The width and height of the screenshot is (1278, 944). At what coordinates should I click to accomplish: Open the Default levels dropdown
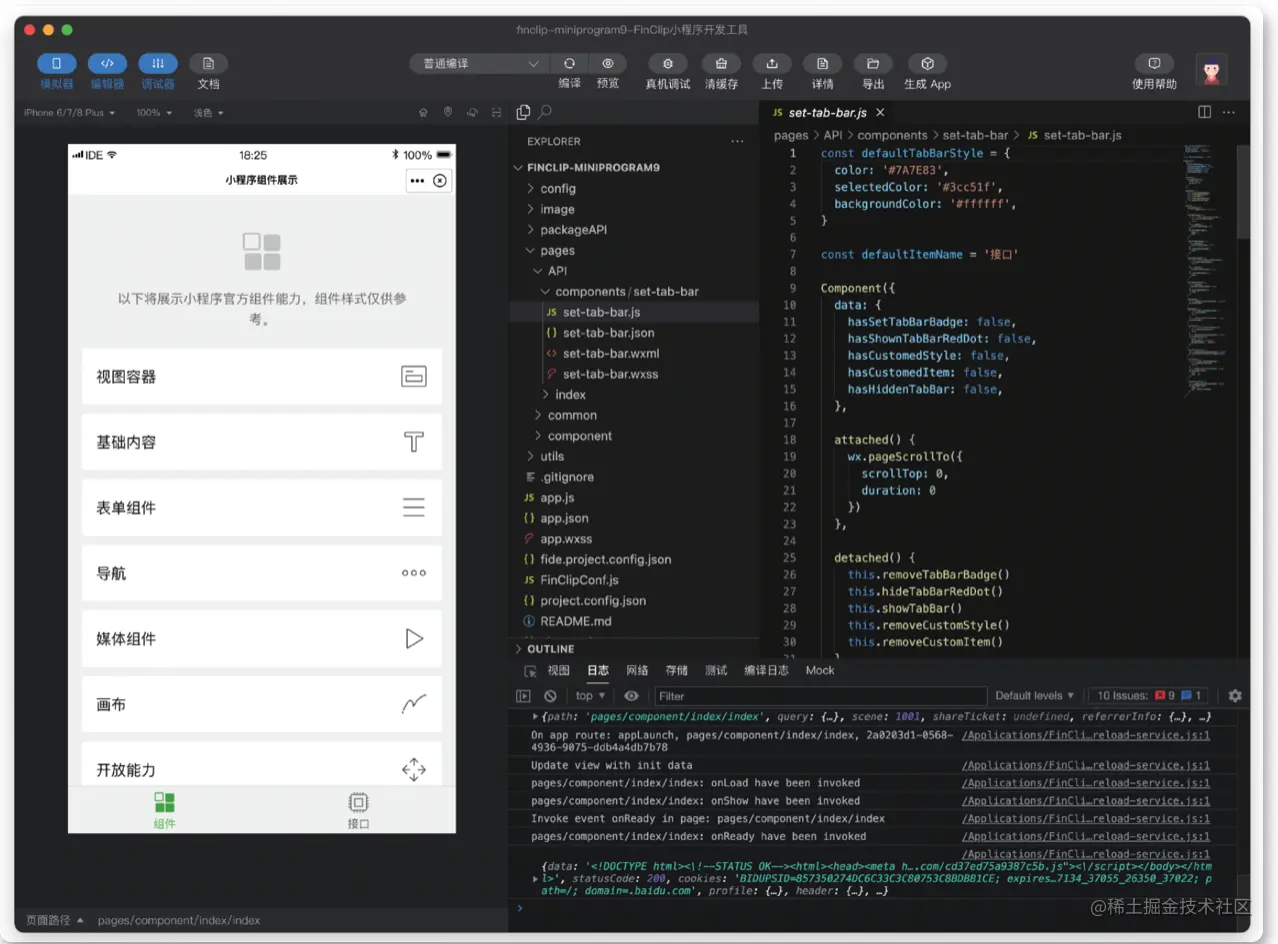tap(1035, 696)
